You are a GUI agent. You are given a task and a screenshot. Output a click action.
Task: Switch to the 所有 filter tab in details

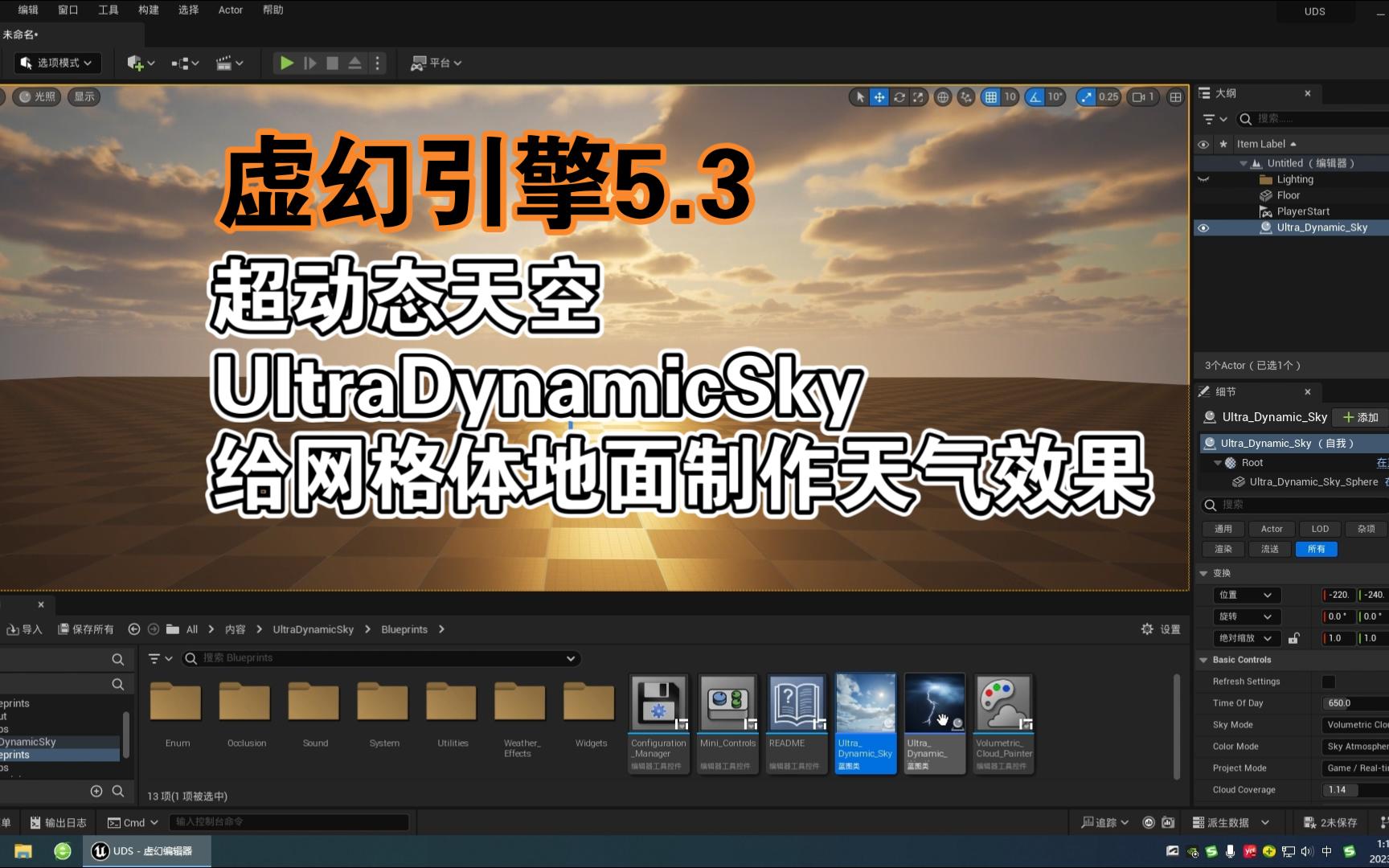click(x=1316, y=549)
